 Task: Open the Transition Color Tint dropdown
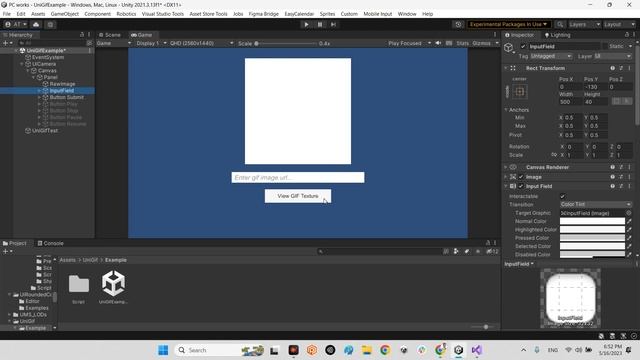click(x=596, y=204)
